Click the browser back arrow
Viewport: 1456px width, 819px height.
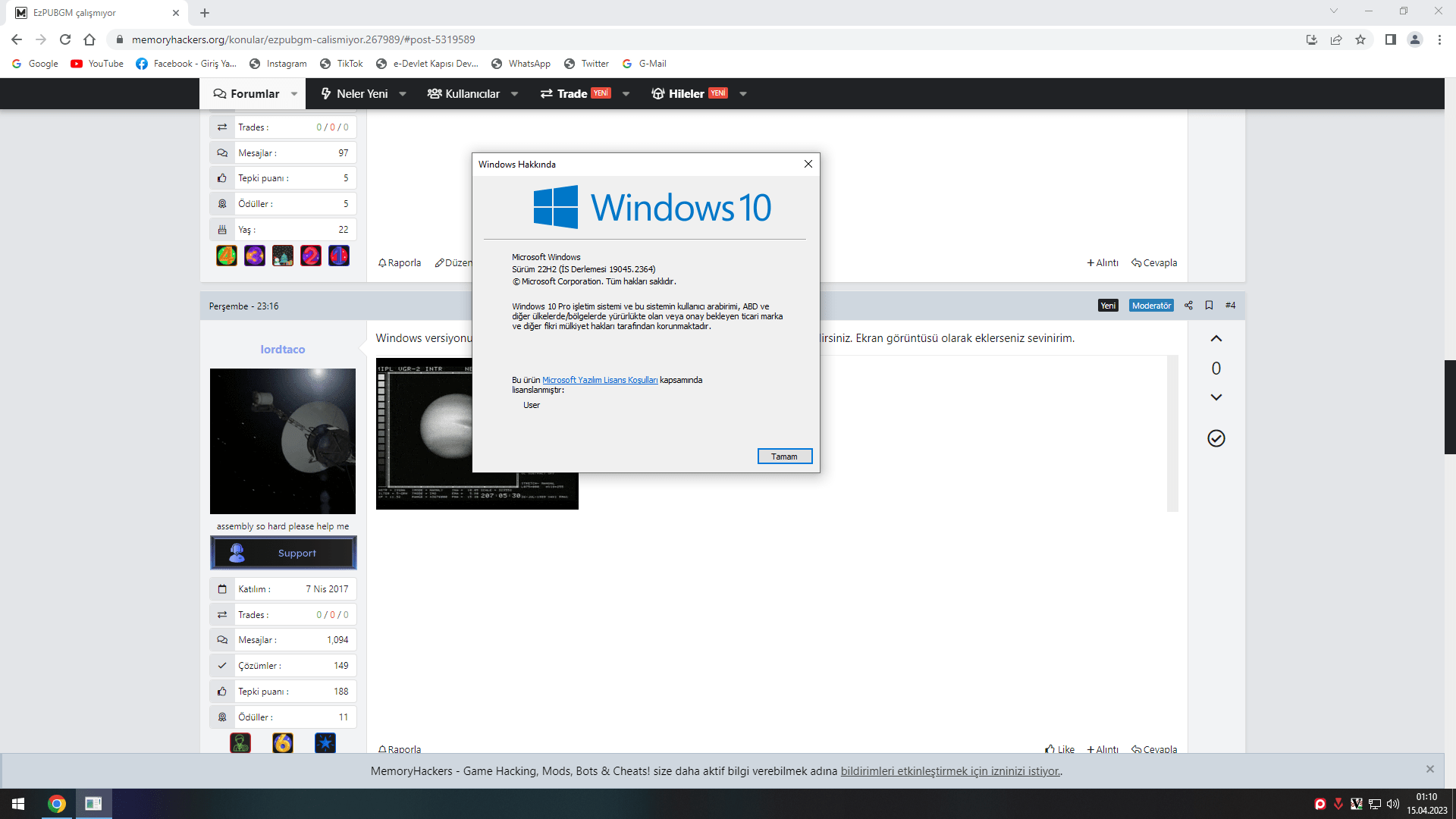tap(17, 39)
